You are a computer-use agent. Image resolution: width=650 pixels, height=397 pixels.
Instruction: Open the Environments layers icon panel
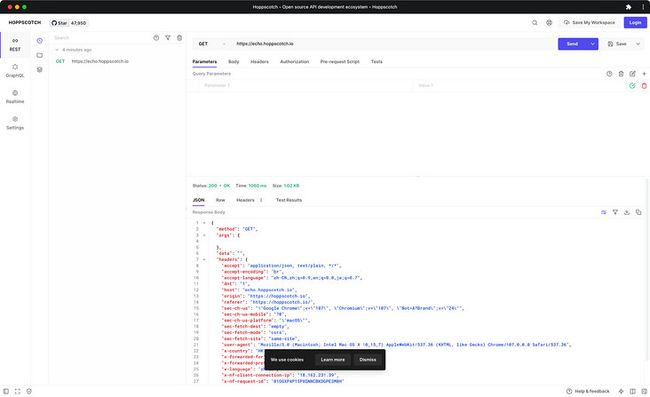pyautogui.click(x=39, y=70)
